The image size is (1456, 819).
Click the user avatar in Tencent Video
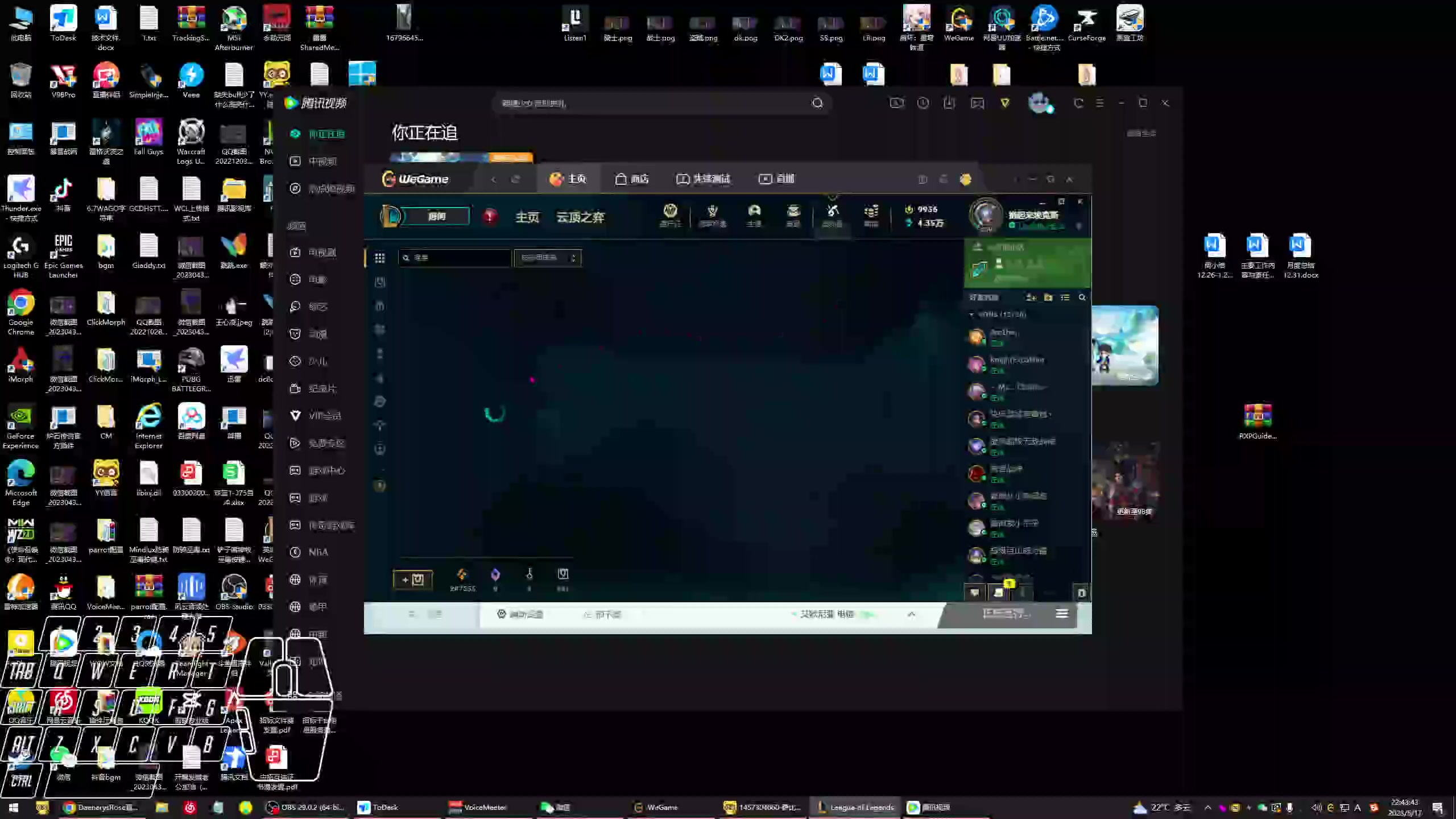point(1040,103)
